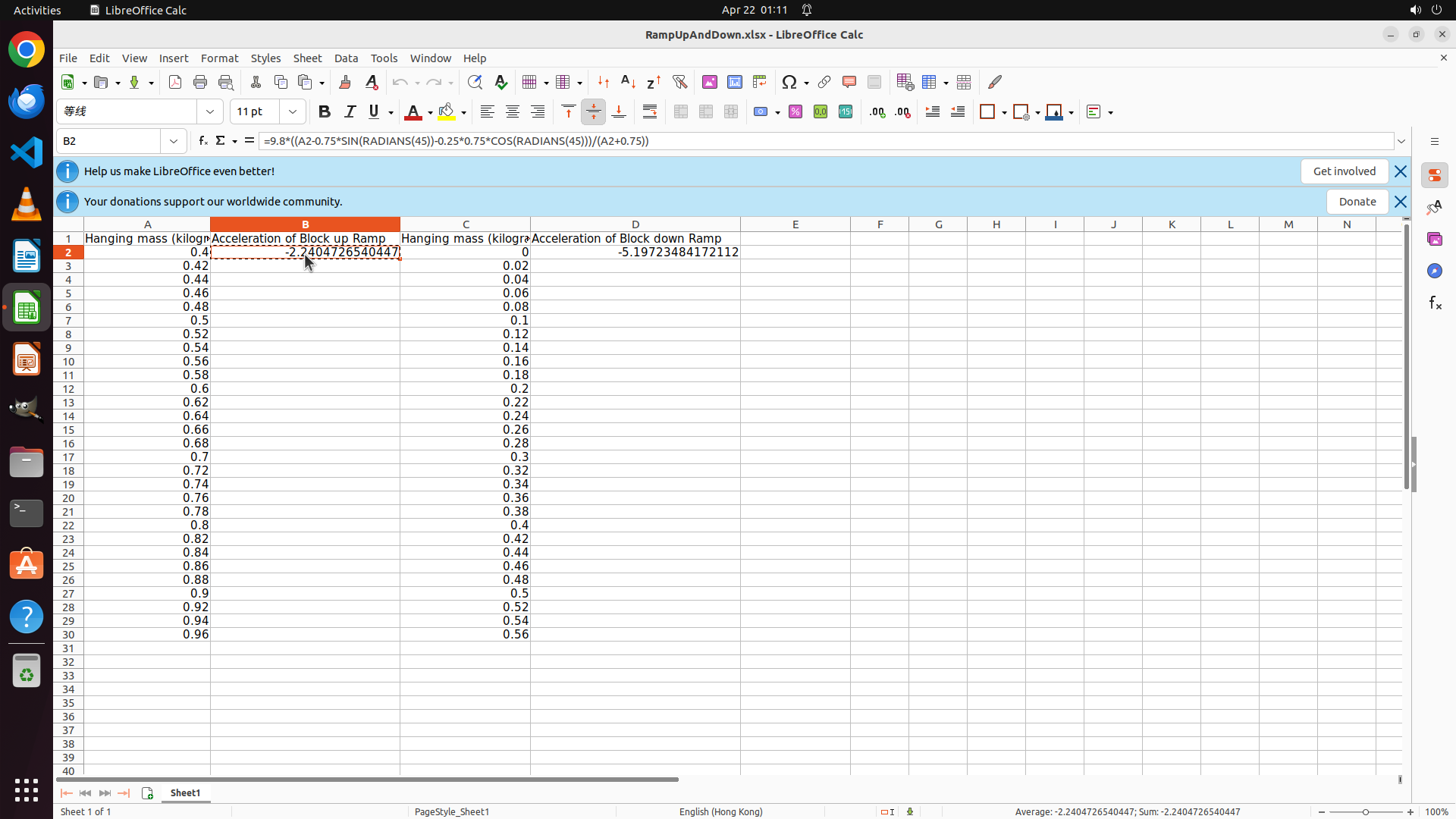Expand the font name dropdown
Image resolution: width=1456 pixels, height=819 pixels.
point(210,112)
